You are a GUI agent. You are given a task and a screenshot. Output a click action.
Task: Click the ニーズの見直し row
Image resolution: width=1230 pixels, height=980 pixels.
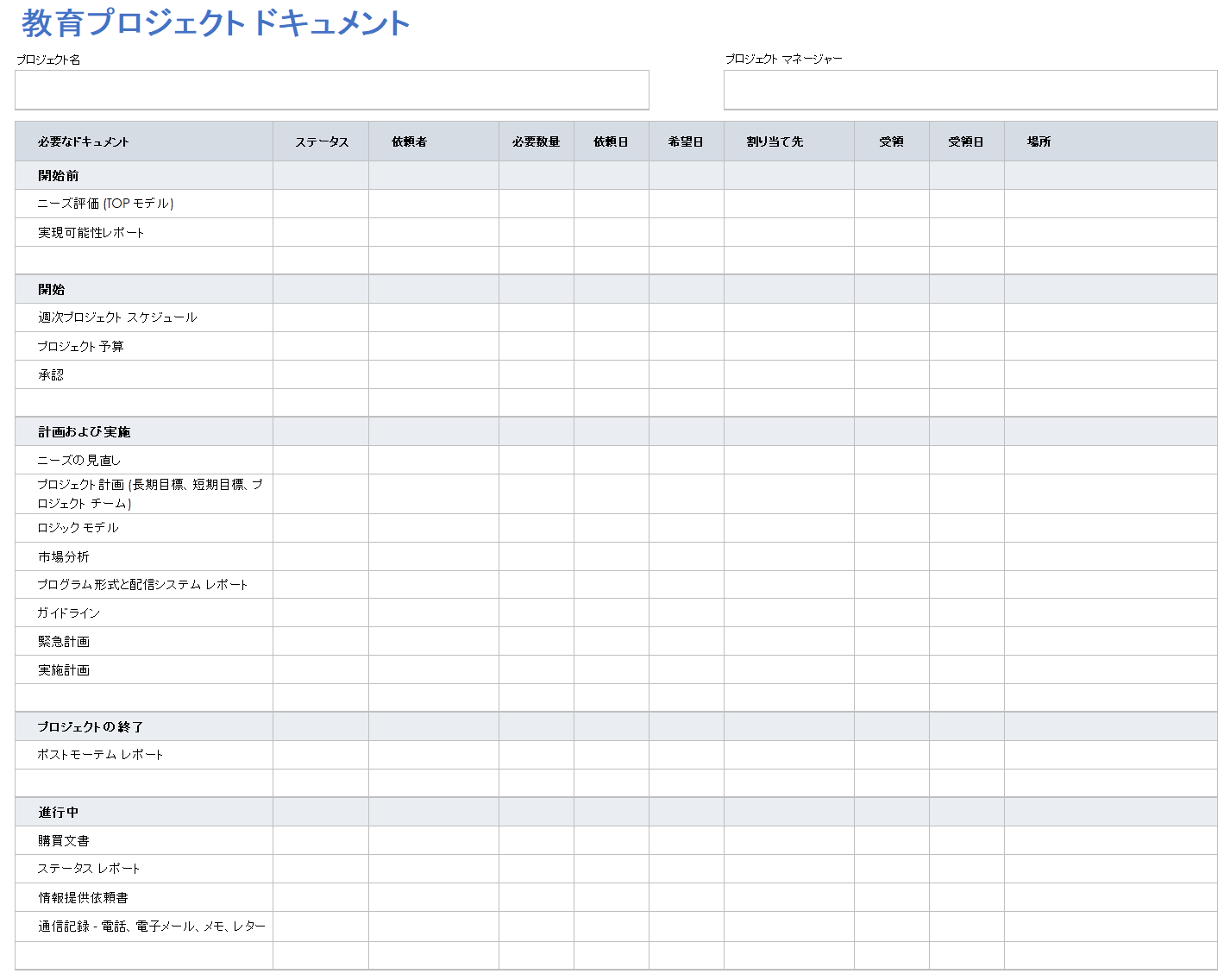[616, 460]
